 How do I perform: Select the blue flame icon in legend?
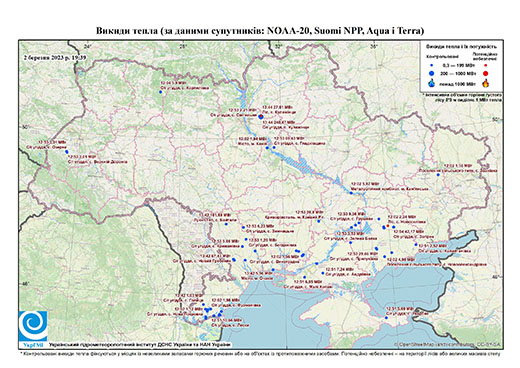[x=432, y=83]
